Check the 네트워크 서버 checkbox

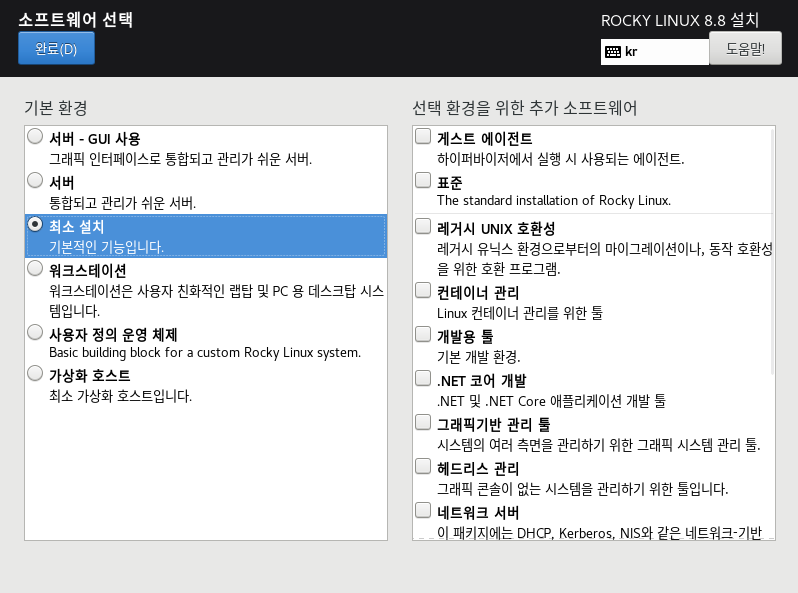423,511
